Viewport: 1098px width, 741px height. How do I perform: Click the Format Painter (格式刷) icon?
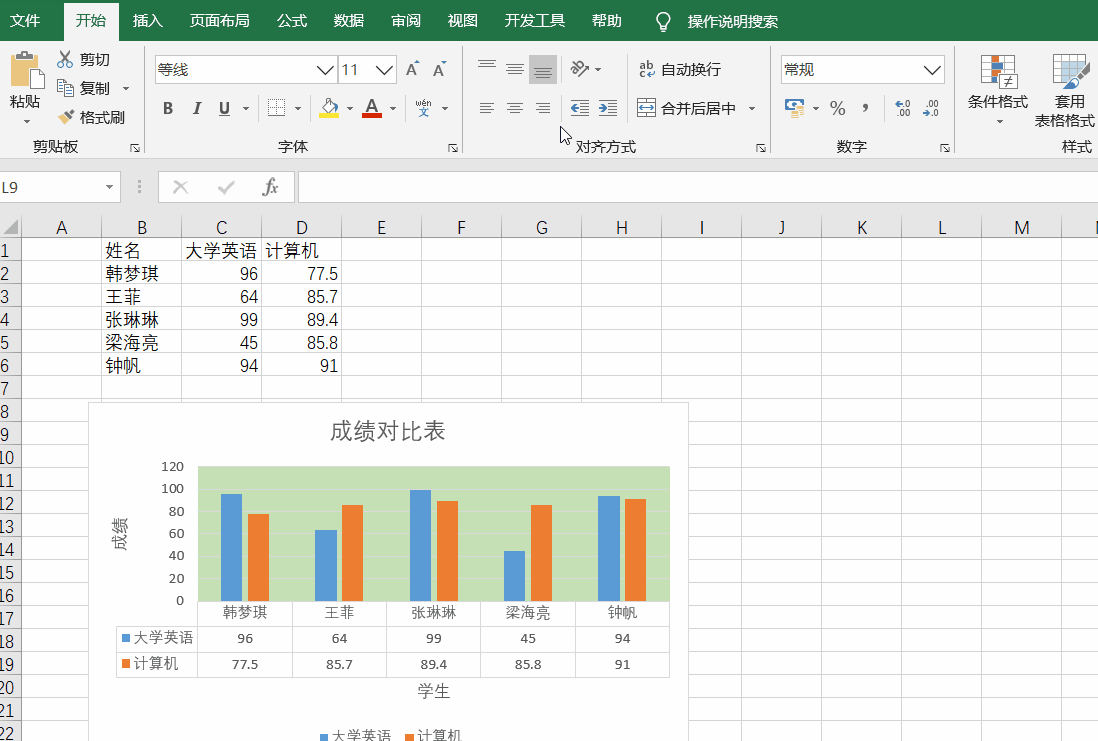[x=67, y=117]
